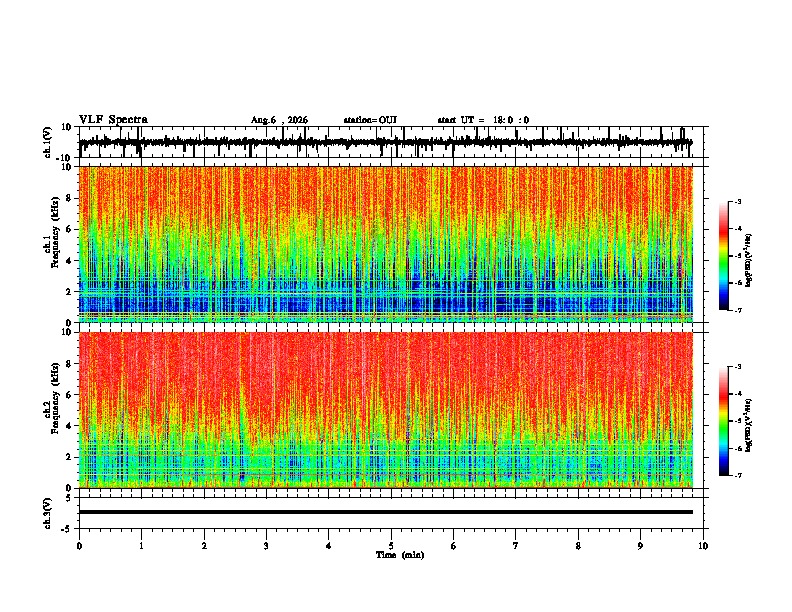Viewport: 792px width, 612px height.
Task: Click the "-3" label on ch.1 colorbar
Action: (738, 201)
